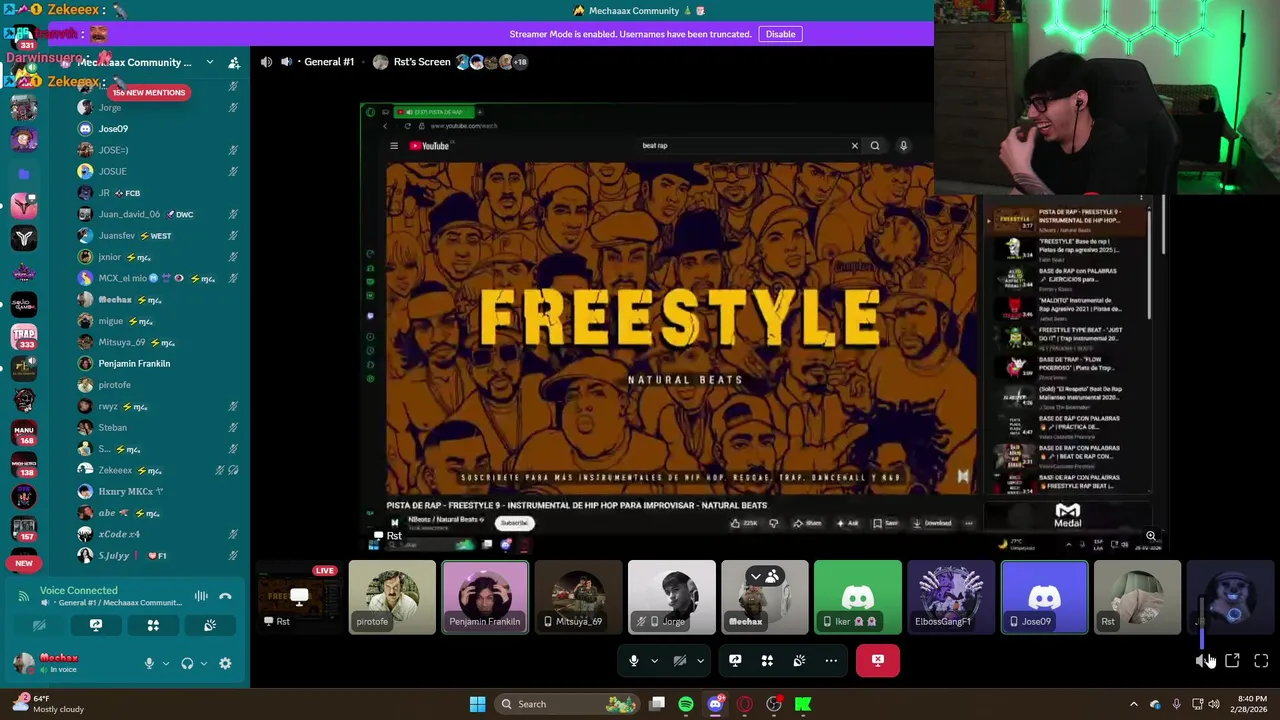Expand the Mechaaax Community server dropdown
This screenshot has width=1280, height=720.
(209, 62)
